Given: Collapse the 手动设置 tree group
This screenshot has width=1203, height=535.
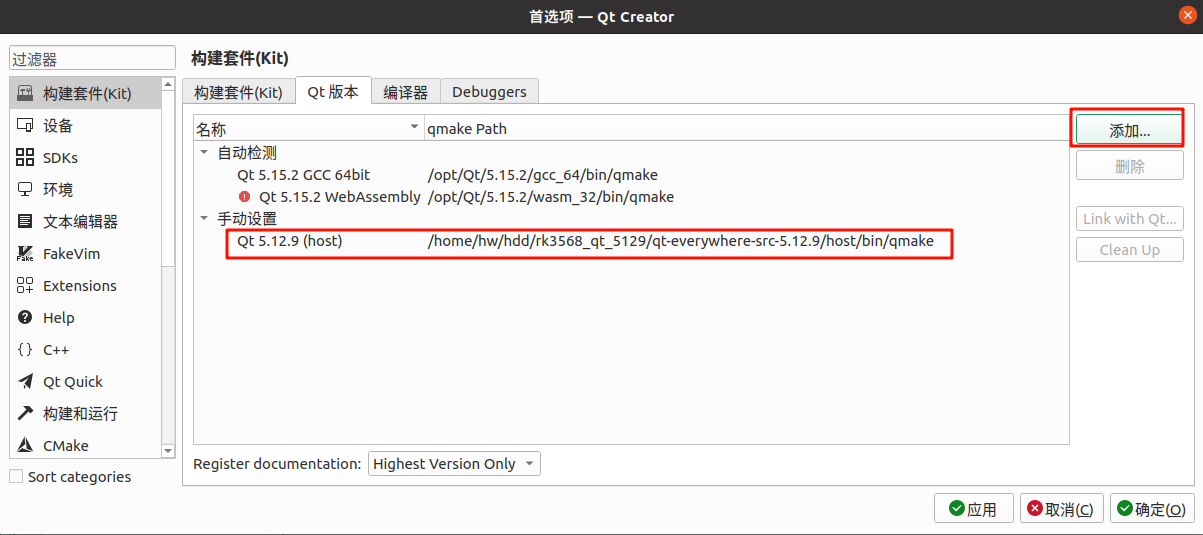Looking at the screenshot, I should (x=204, y=218).
